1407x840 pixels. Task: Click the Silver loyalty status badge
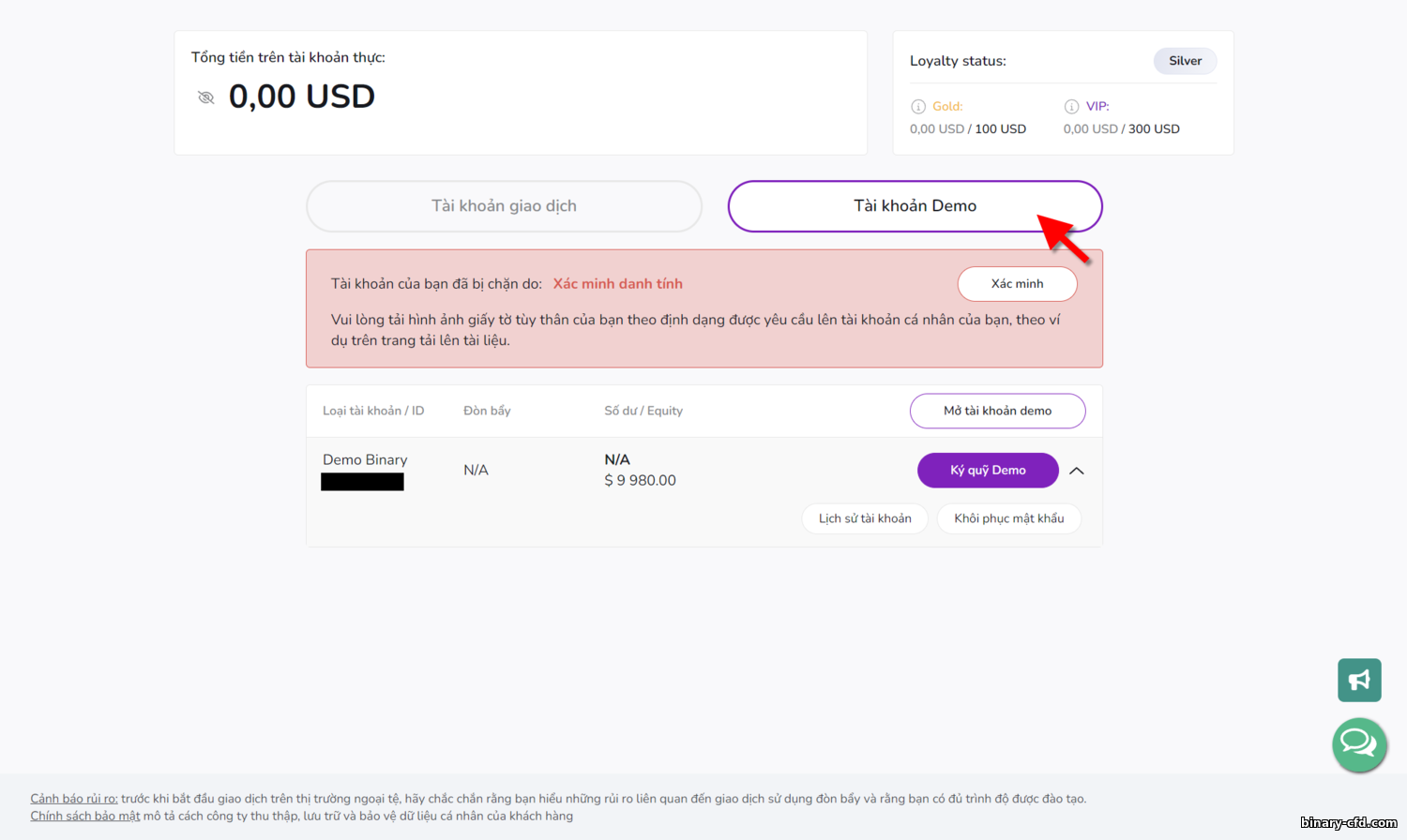click(1185, 61)
